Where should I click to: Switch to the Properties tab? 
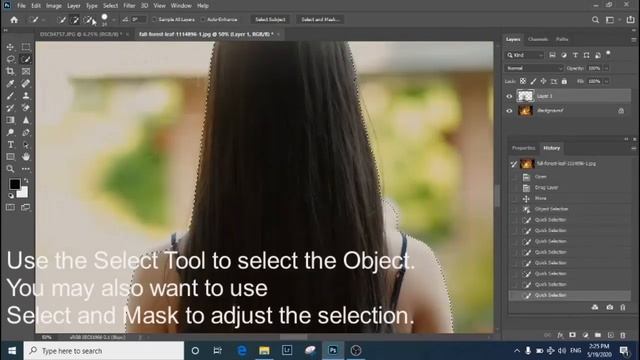[523, 148]
